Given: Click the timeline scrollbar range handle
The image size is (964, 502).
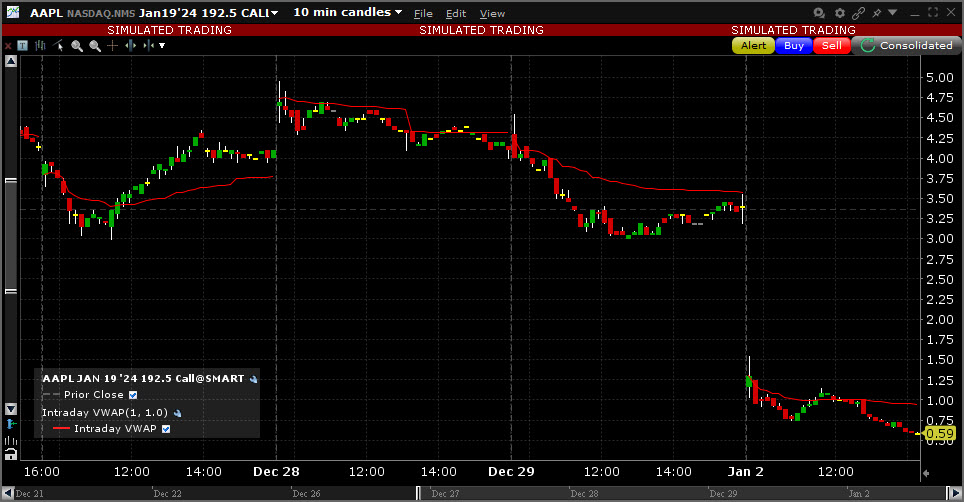Looking at the screenshot, I should 419,493.
